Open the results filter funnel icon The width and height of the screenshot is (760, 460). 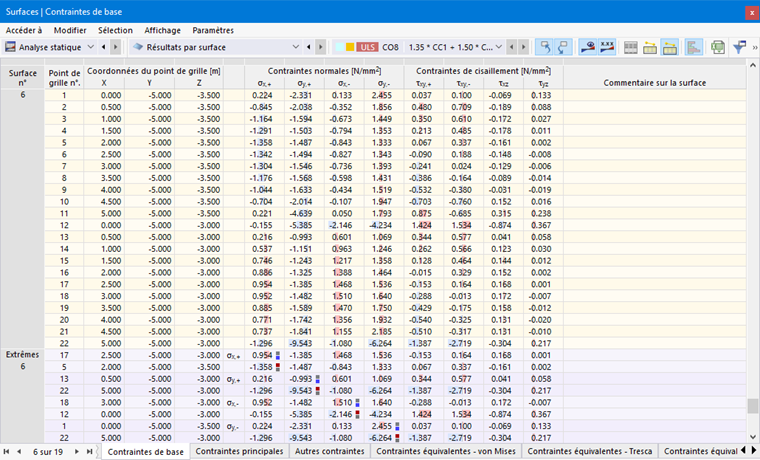(x=739, y=48)
